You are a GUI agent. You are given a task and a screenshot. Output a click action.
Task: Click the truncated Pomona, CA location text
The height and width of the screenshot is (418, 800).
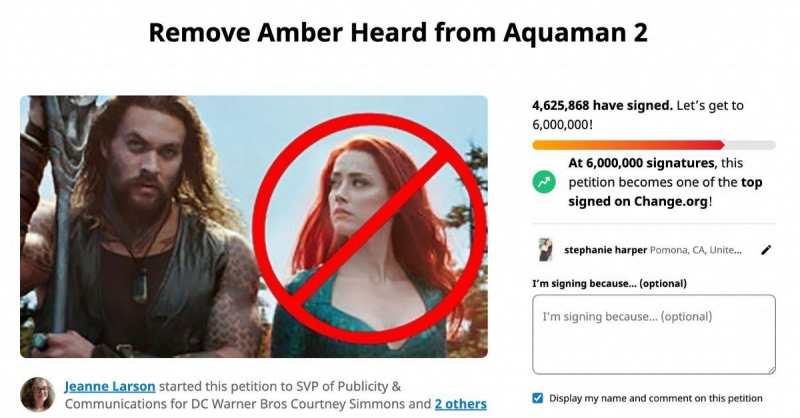point(695,250)
